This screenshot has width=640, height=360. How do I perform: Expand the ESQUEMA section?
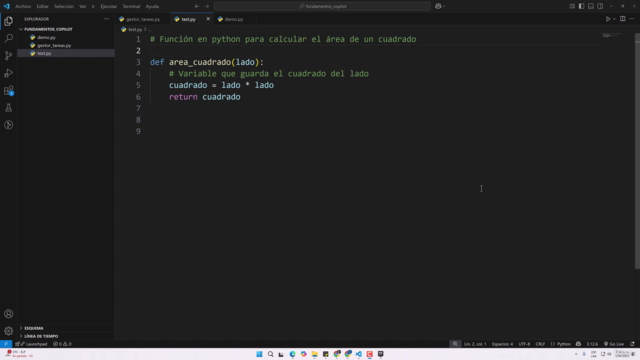[x=34, y=328]
